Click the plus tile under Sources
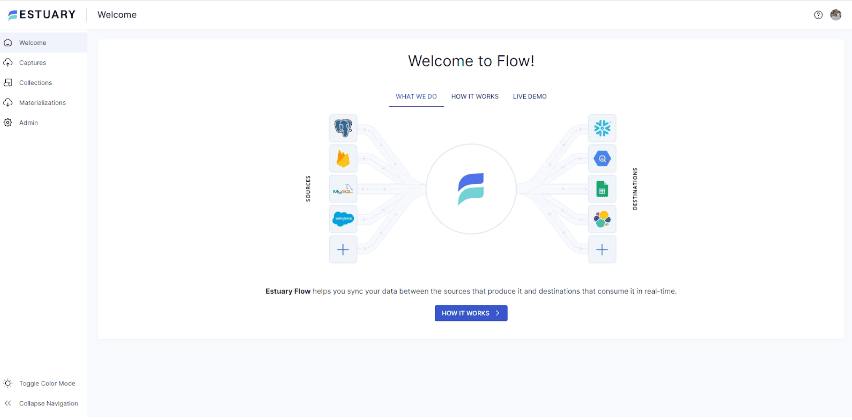Viewport: 852px width, 420px height. click(343, 249)
